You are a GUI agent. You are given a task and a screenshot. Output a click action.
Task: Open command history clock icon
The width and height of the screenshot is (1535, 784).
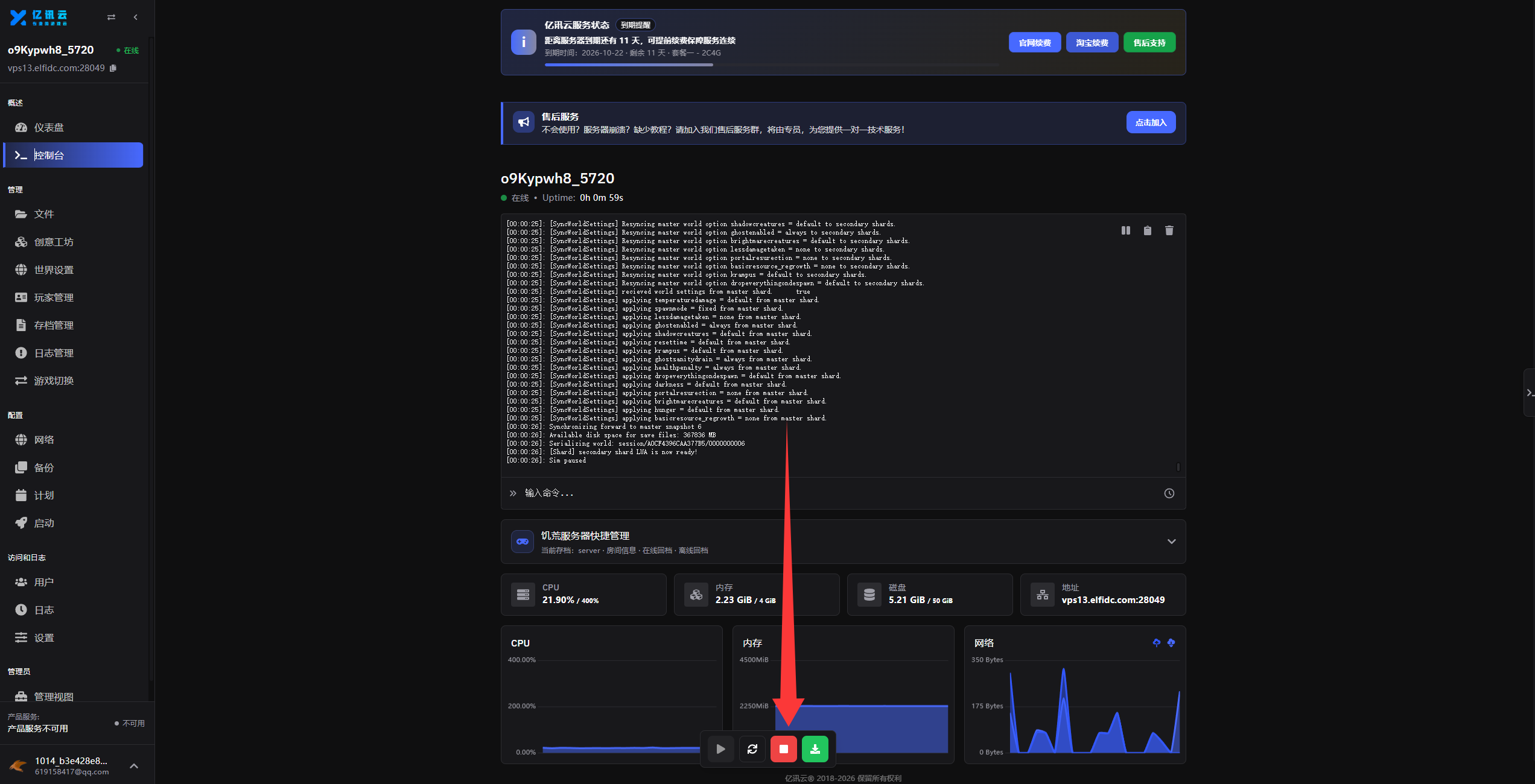[1169, 493]
